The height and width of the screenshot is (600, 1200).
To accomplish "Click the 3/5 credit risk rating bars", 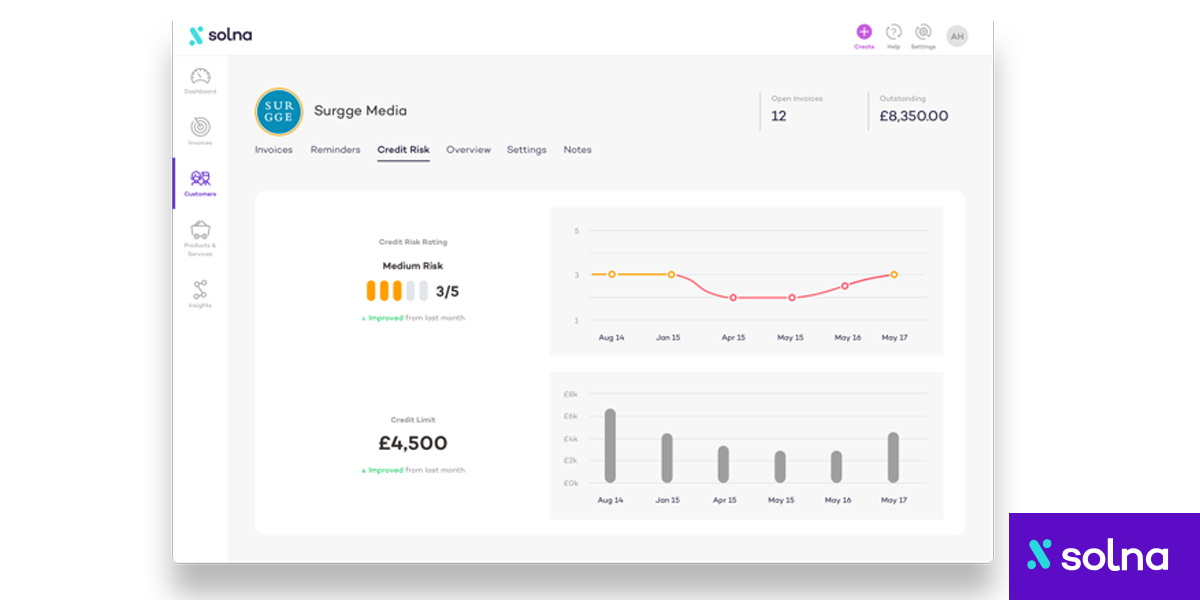I will [x=397, y=291].
